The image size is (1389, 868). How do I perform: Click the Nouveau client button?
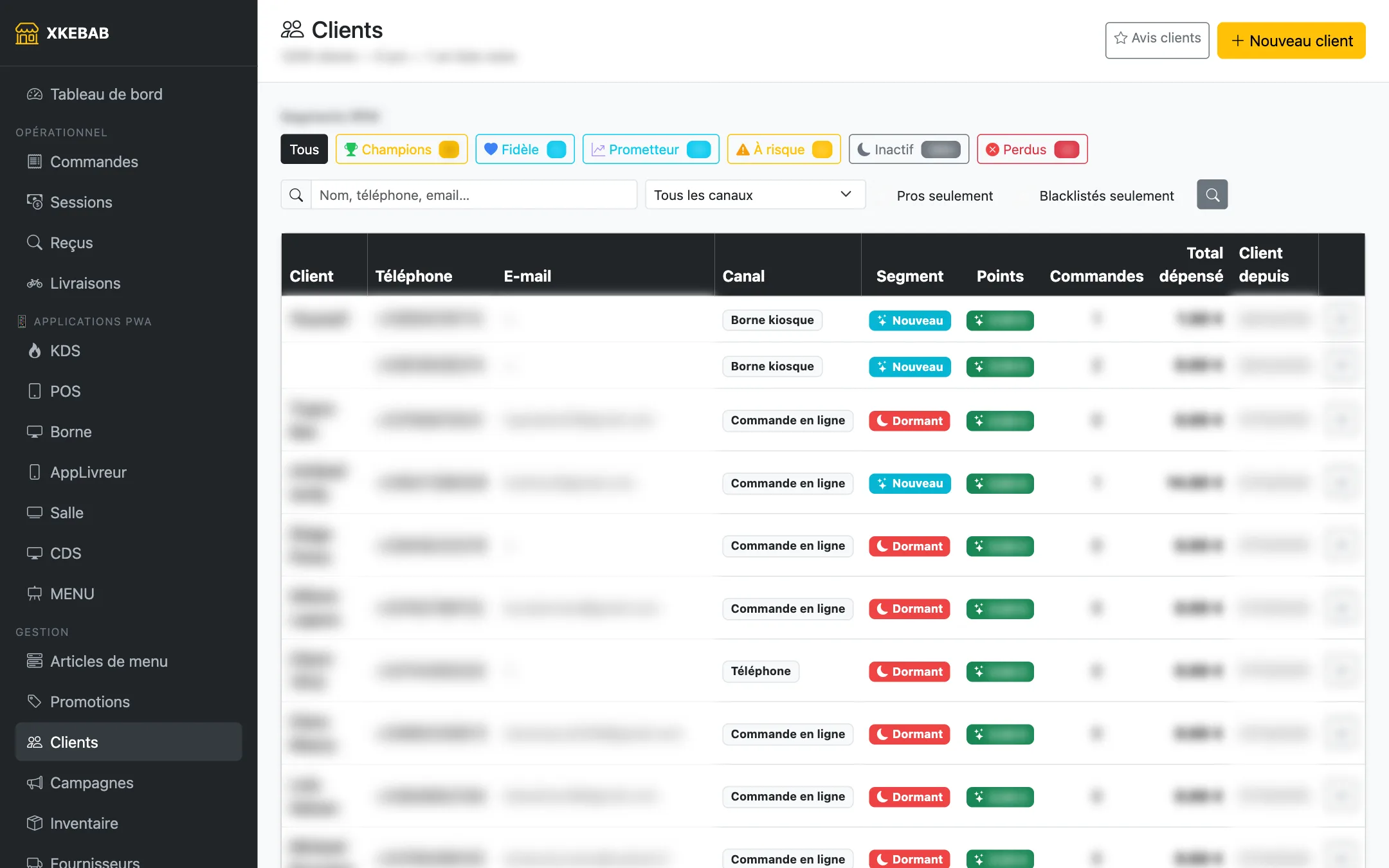[x=1291, y=41]
